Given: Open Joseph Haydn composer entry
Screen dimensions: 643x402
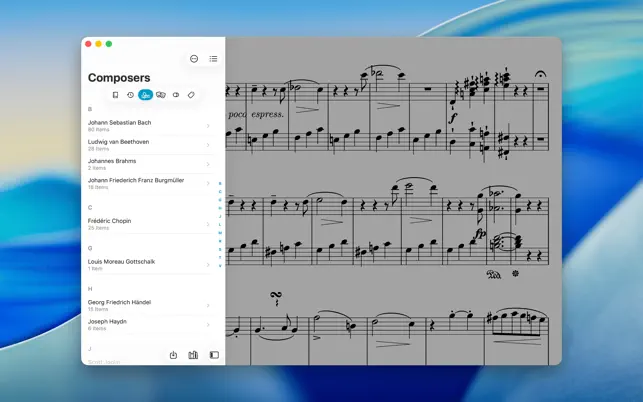Looking at the screenshot, I should [x=150, y=324].
